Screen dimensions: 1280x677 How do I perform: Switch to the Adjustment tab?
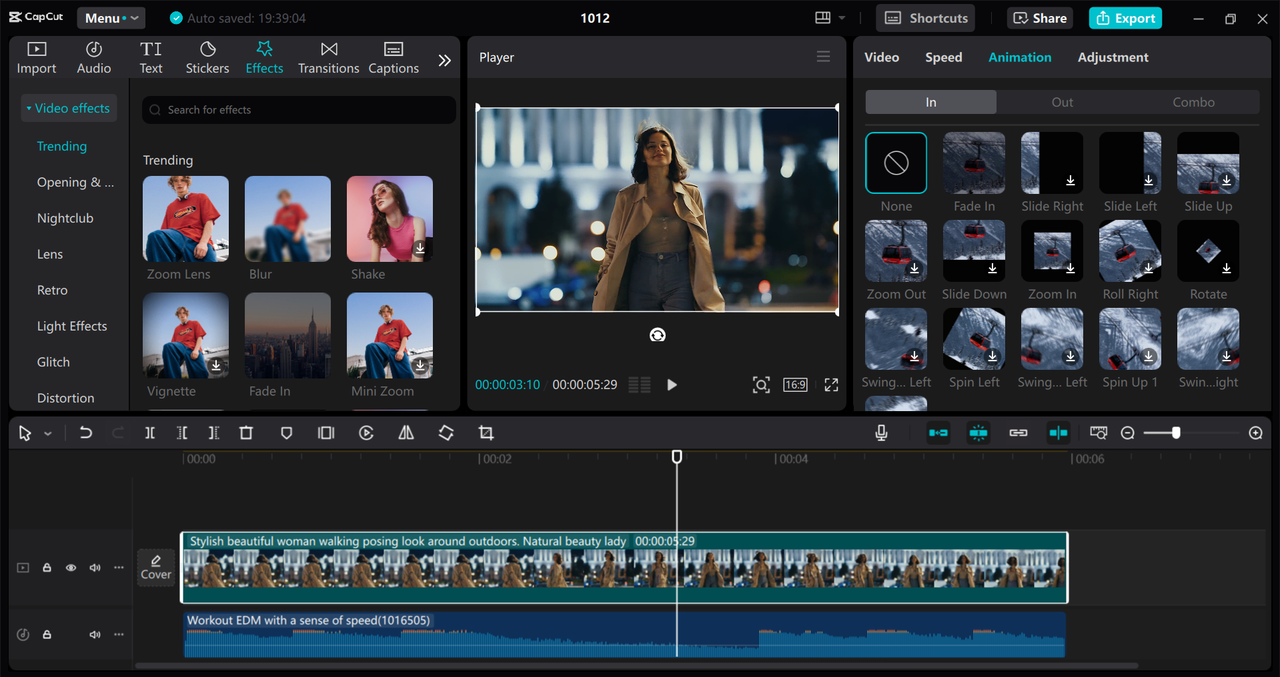(1113, 57)
